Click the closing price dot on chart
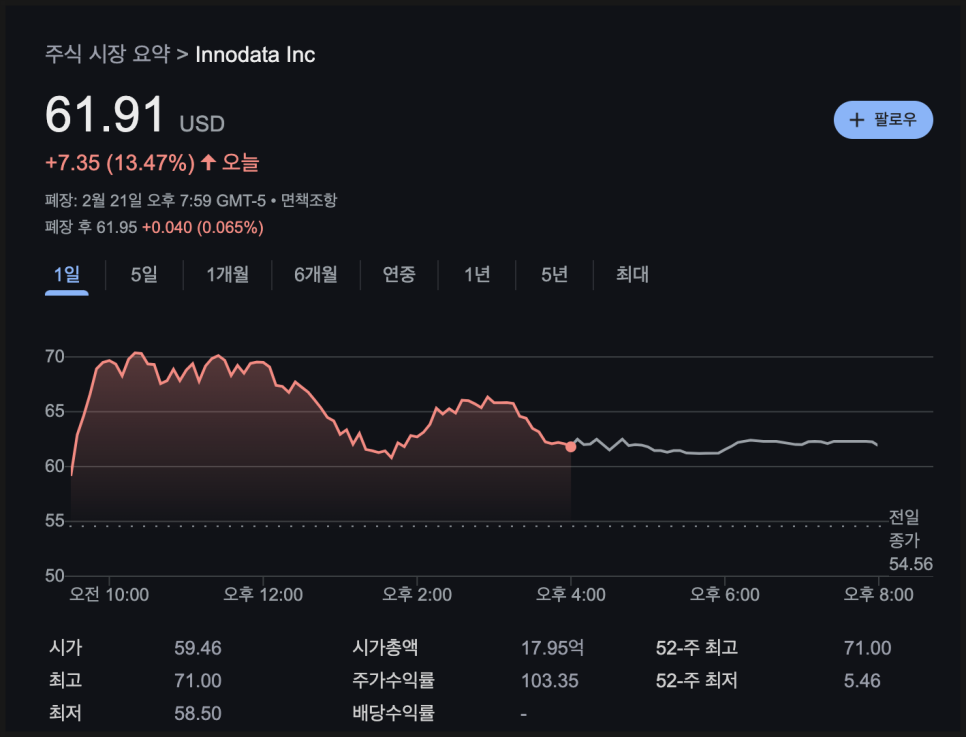This screenshot has width=966, height=737. click(570, 447)
